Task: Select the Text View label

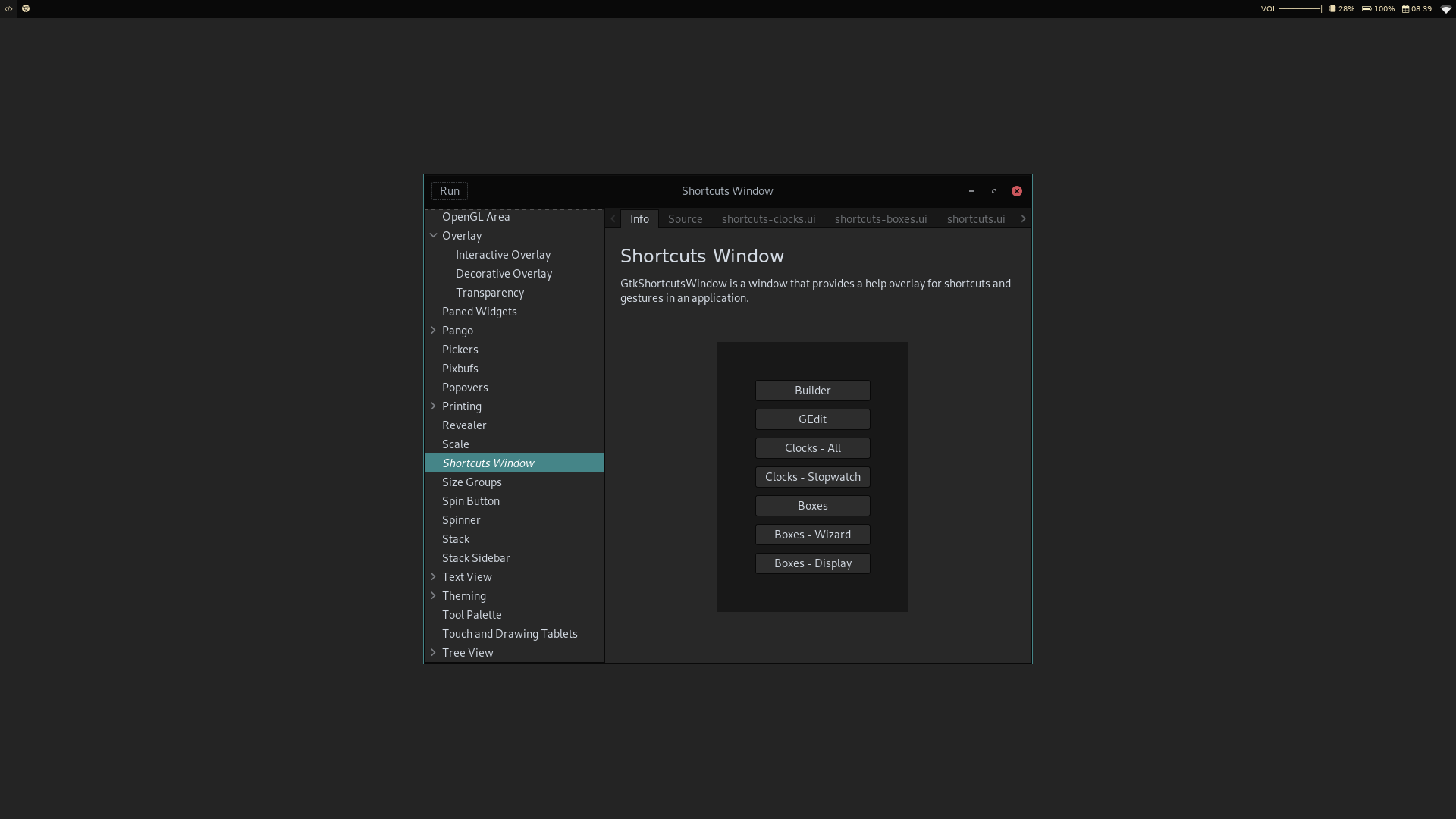Action: (467, 577)
